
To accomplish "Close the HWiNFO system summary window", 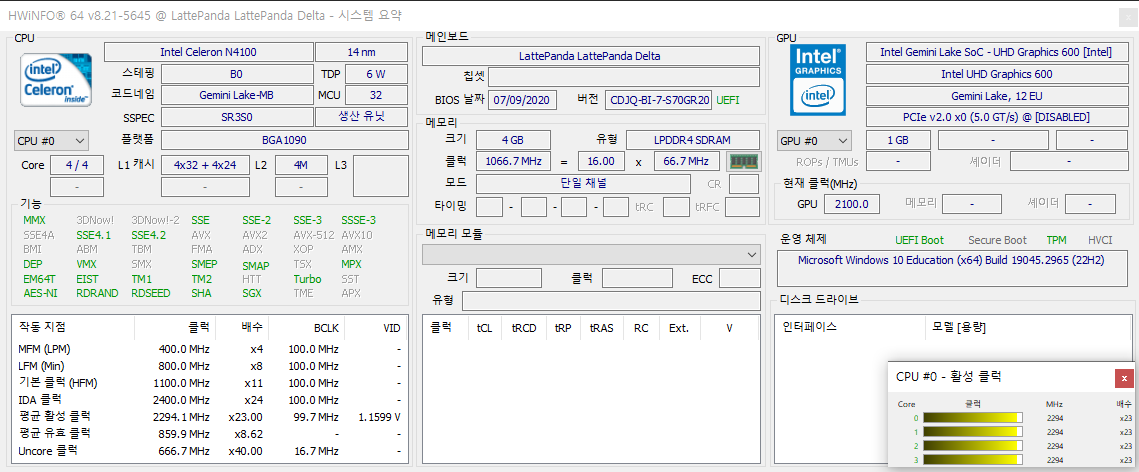I will click(x=1128, y=17).
